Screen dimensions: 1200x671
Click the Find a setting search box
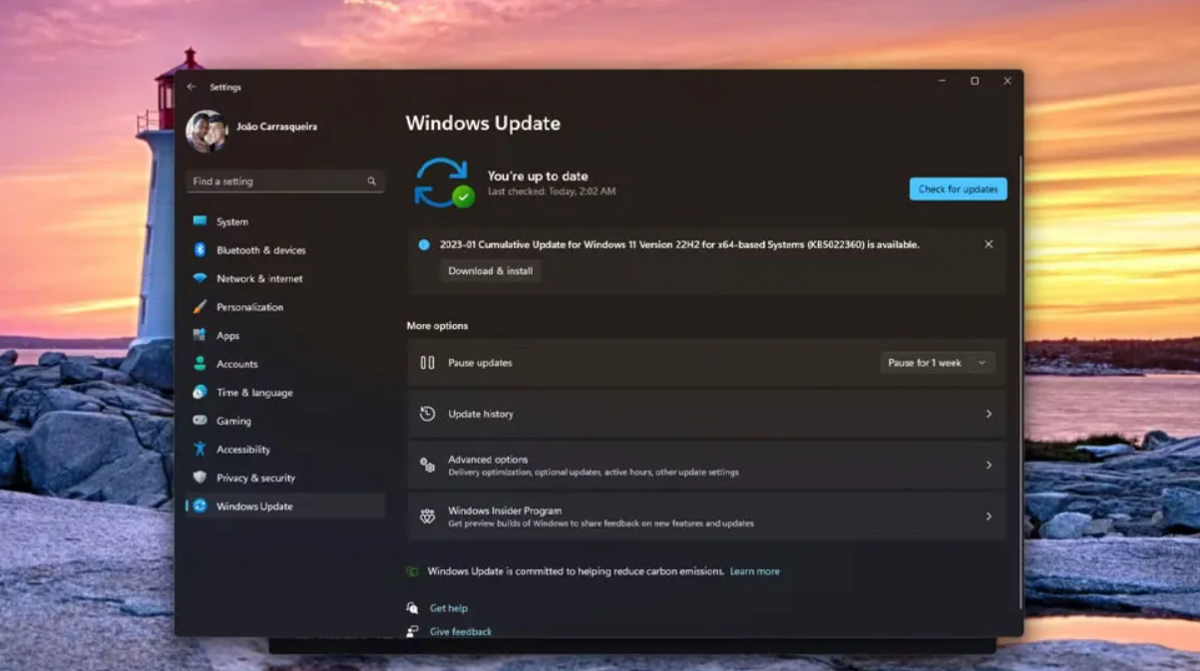click(x=275, y=182)
